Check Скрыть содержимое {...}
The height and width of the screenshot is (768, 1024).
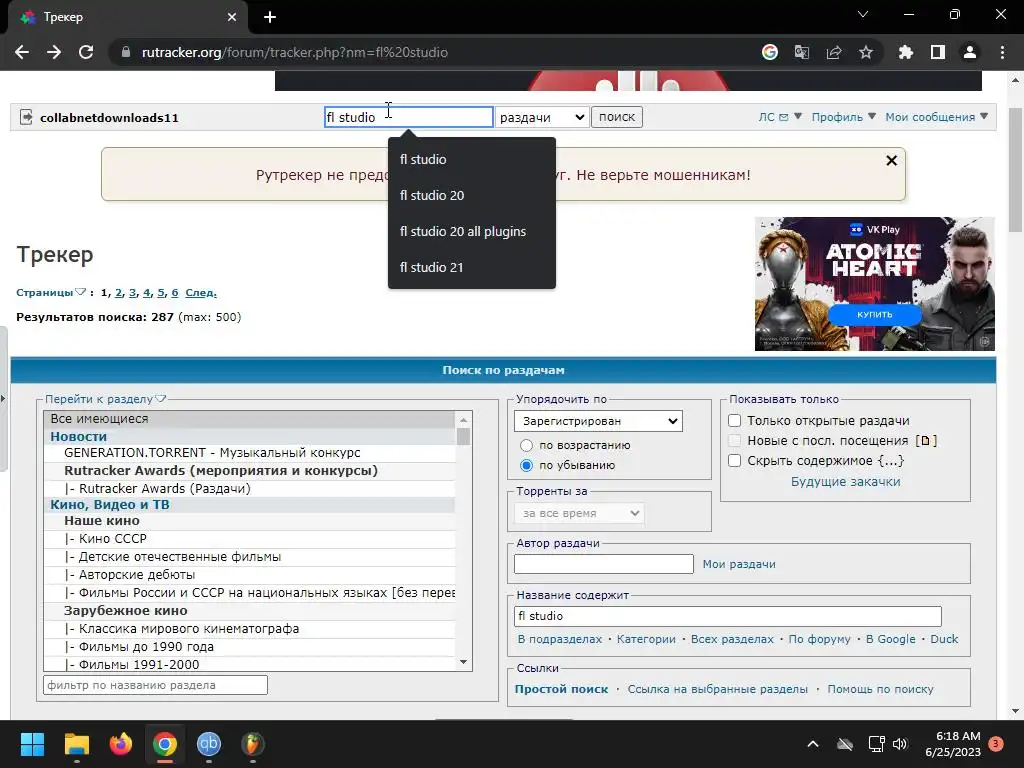coord(735,460)
